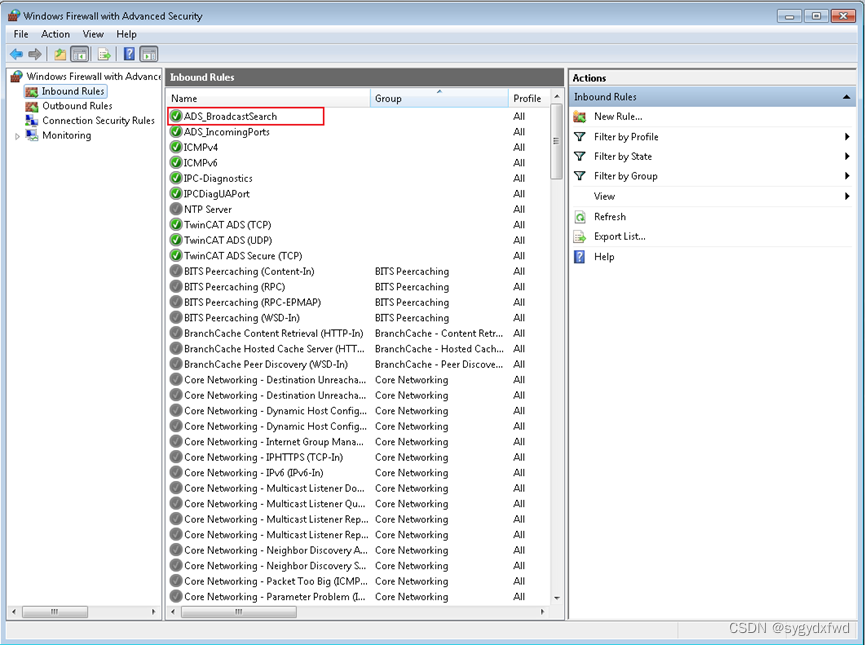Open the Filter by State submenu arrow
The width and height of the screenshot is (865, 645).
(x=847, y=156)
